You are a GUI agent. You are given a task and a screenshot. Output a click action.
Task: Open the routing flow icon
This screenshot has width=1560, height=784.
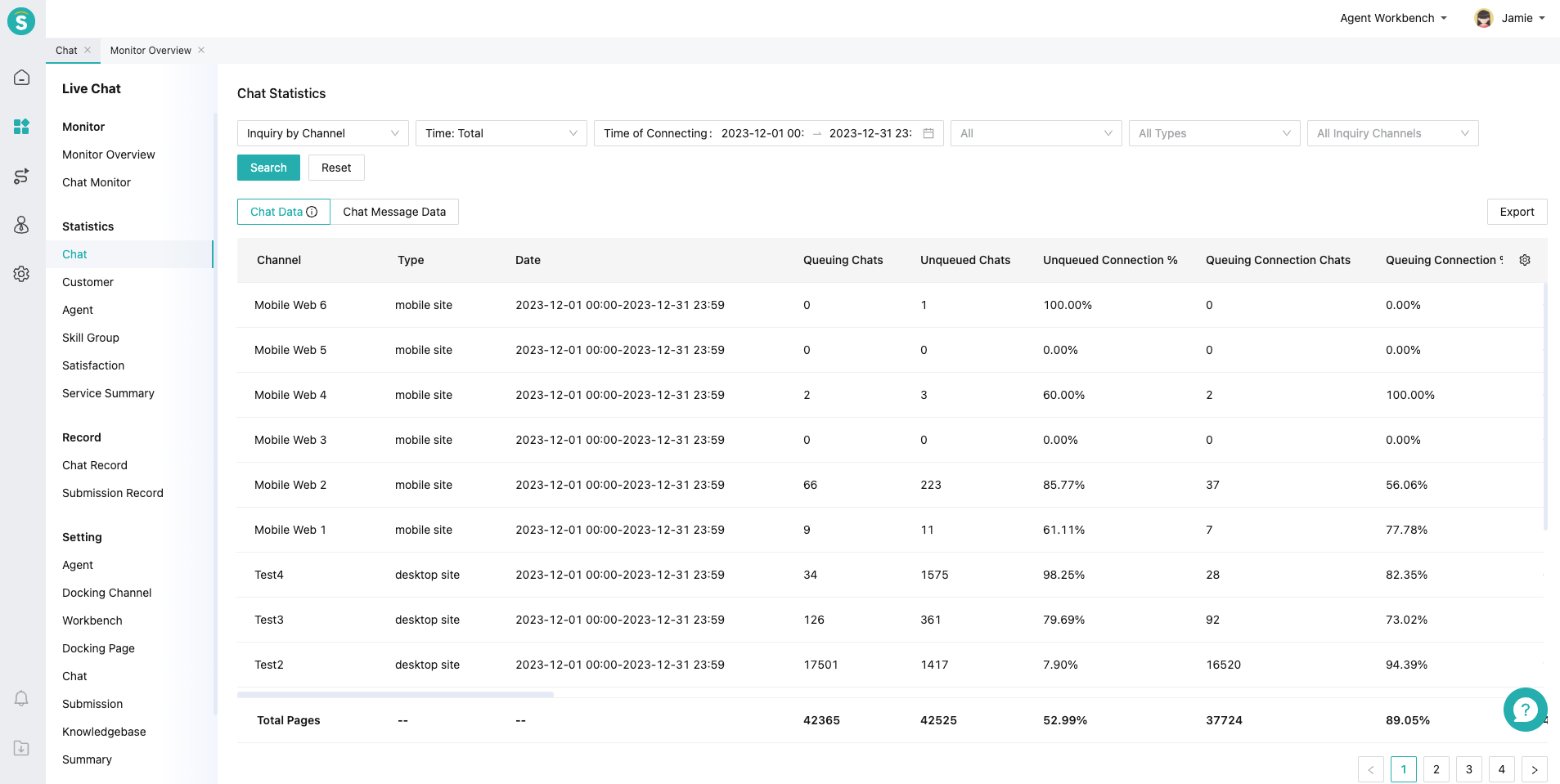point(22,176)
